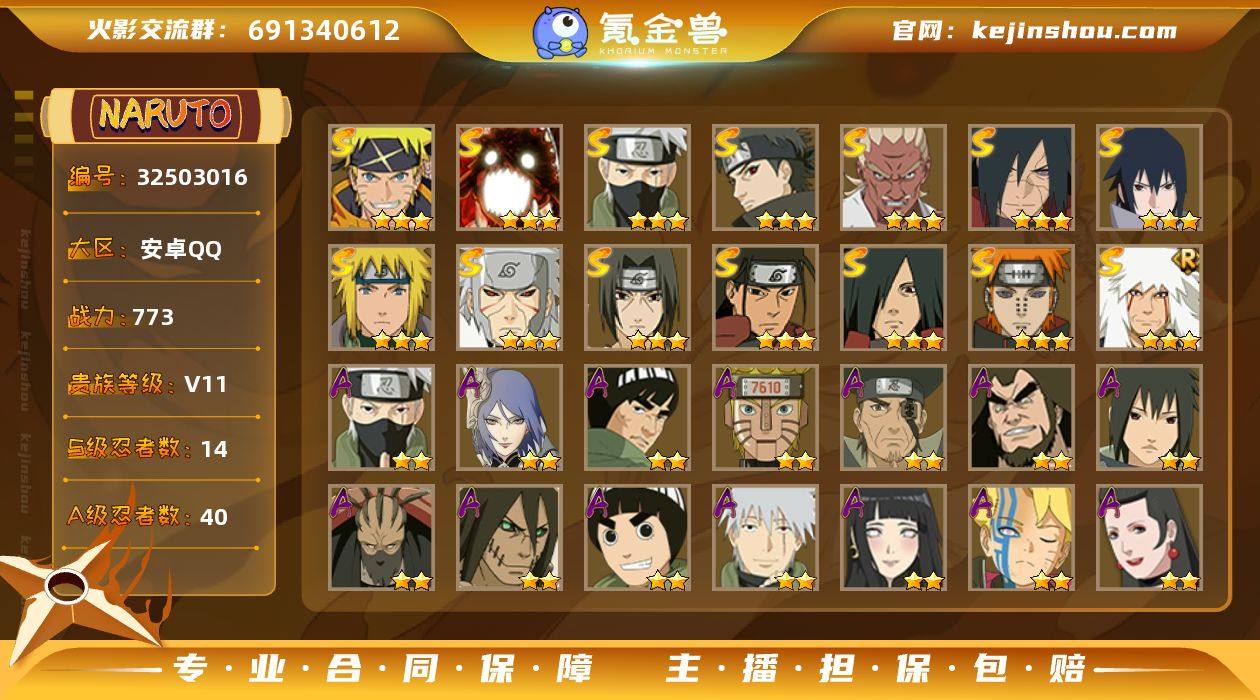
Task: Select the Hinata portrait with white eyes
Action: pyautogui.click(x=893, y=538)
